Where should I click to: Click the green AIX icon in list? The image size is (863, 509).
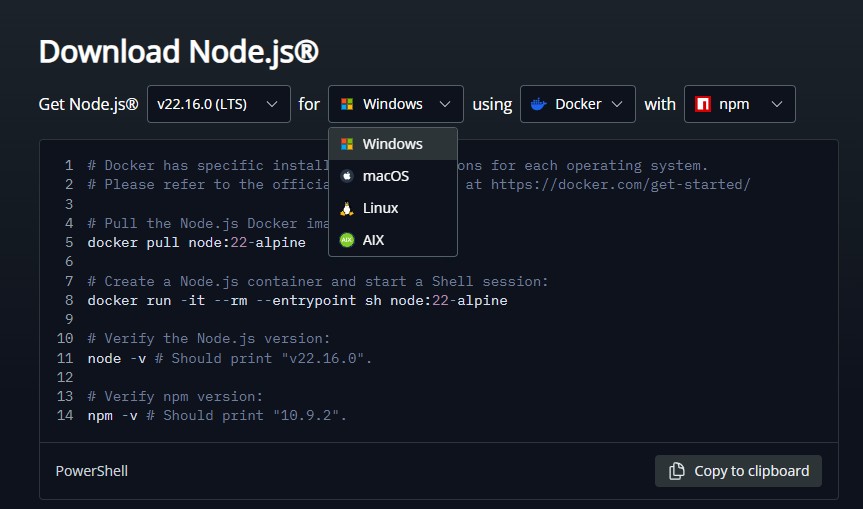(x=347, y=240)
